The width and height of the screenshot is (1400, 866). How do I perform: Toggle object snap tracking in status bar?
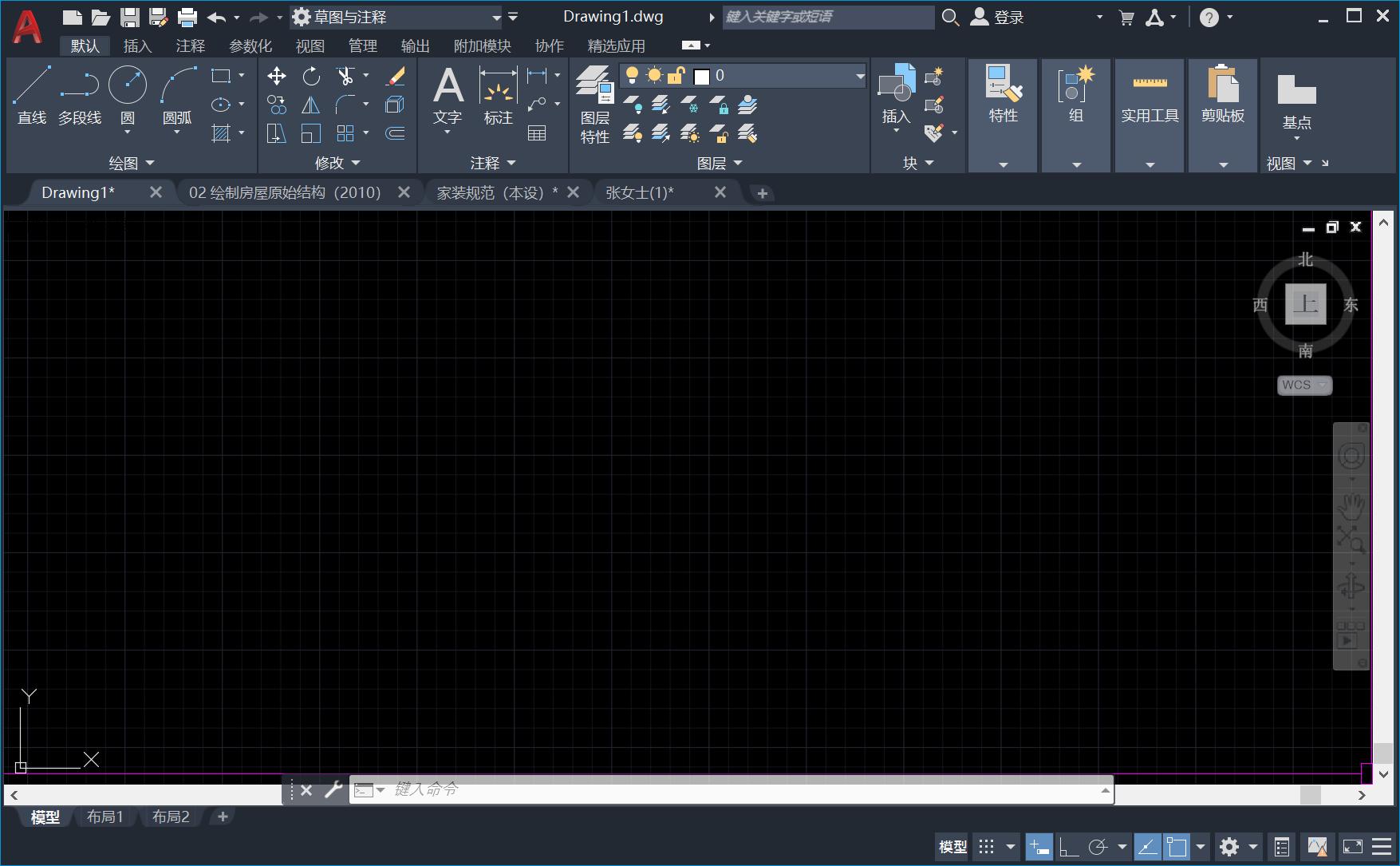coord(1147,847)
